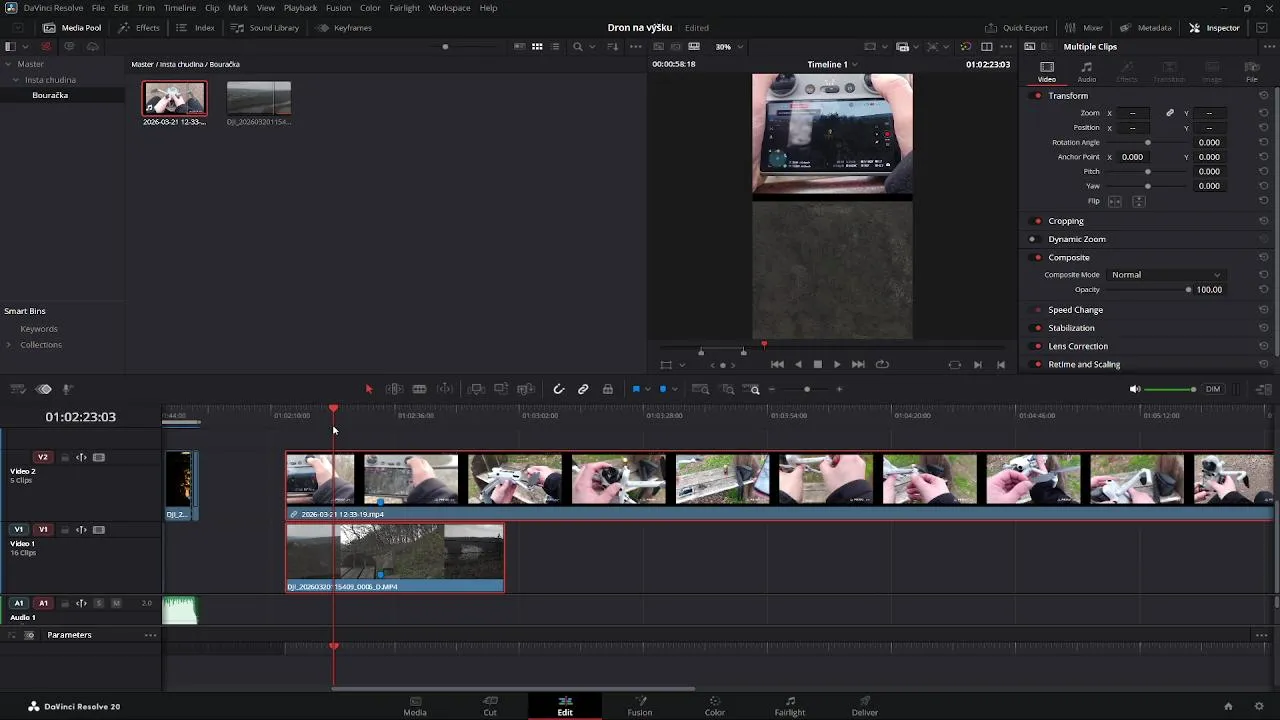
Task: Switch to the Deliver page tab
Action: pyautogui.click(x=865, y=706)
